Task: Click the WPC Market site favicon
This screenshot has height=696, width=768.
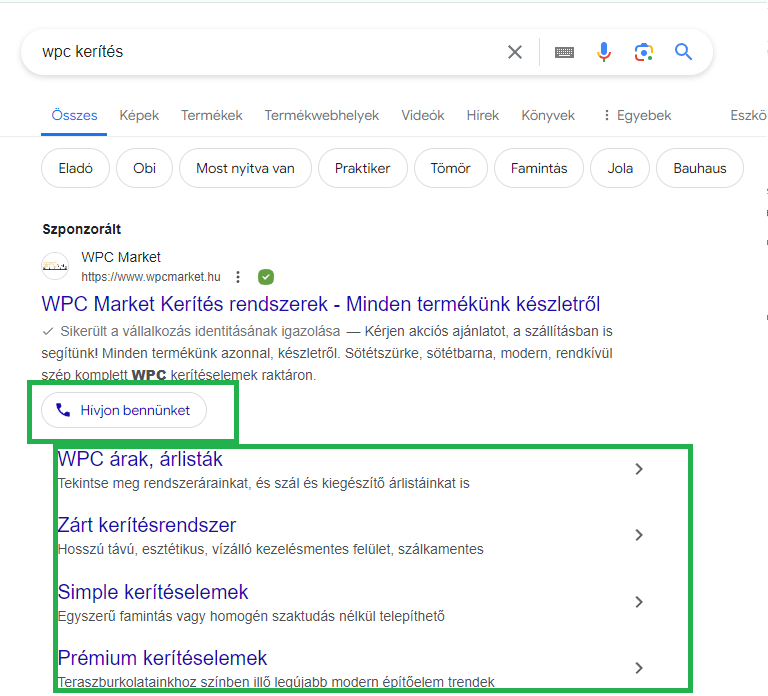Action: [x=55, y=267]
